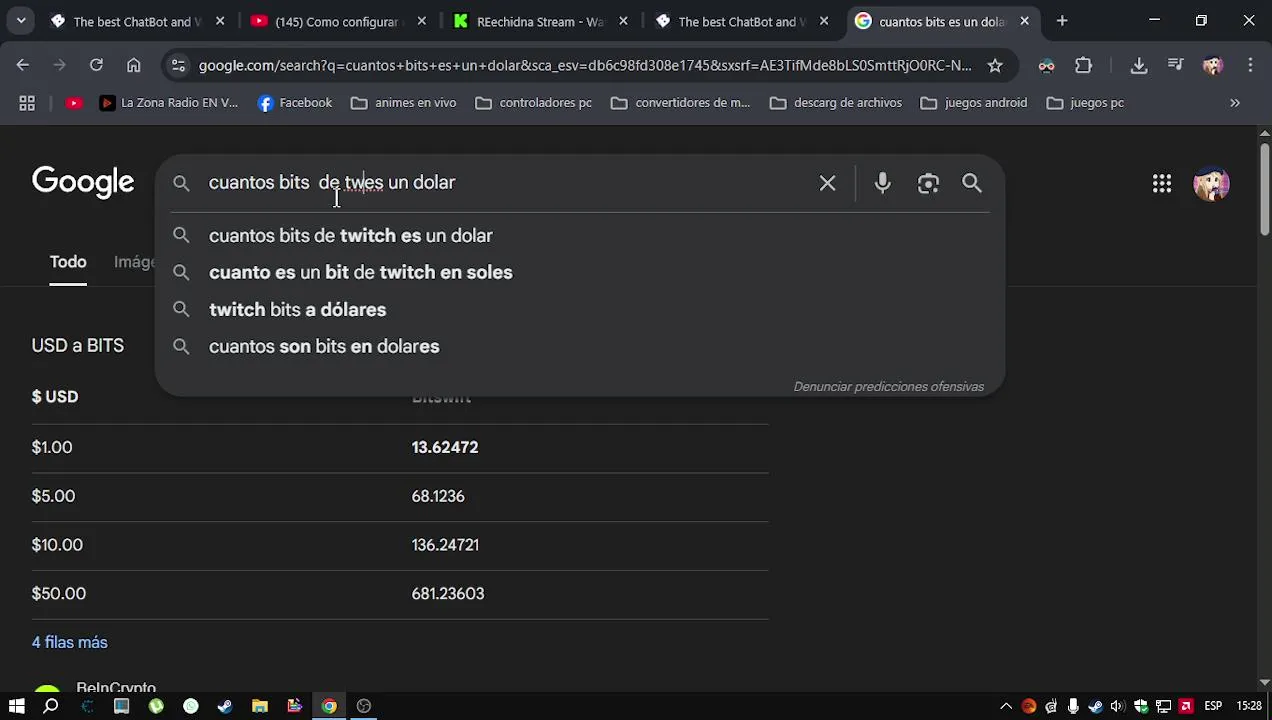The image size is (1272, 720).
Task: View site information icon in address bar
Action: [x=178, y=65]
